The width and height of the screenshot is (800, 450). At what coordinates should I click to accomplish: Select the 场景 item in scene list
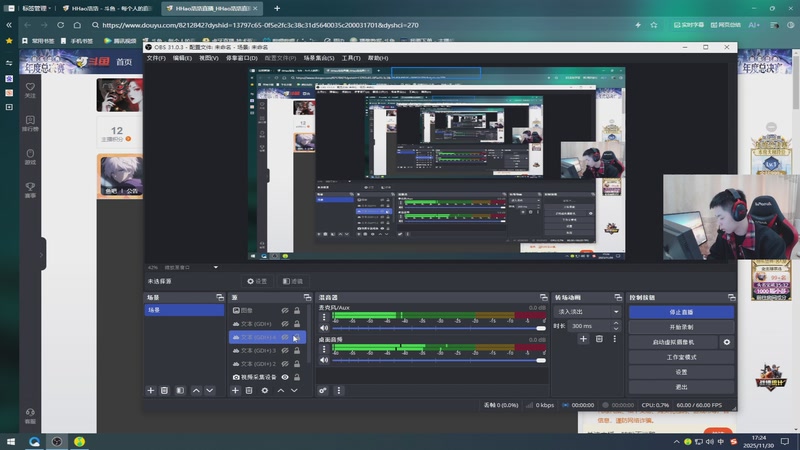coord(184,310)
